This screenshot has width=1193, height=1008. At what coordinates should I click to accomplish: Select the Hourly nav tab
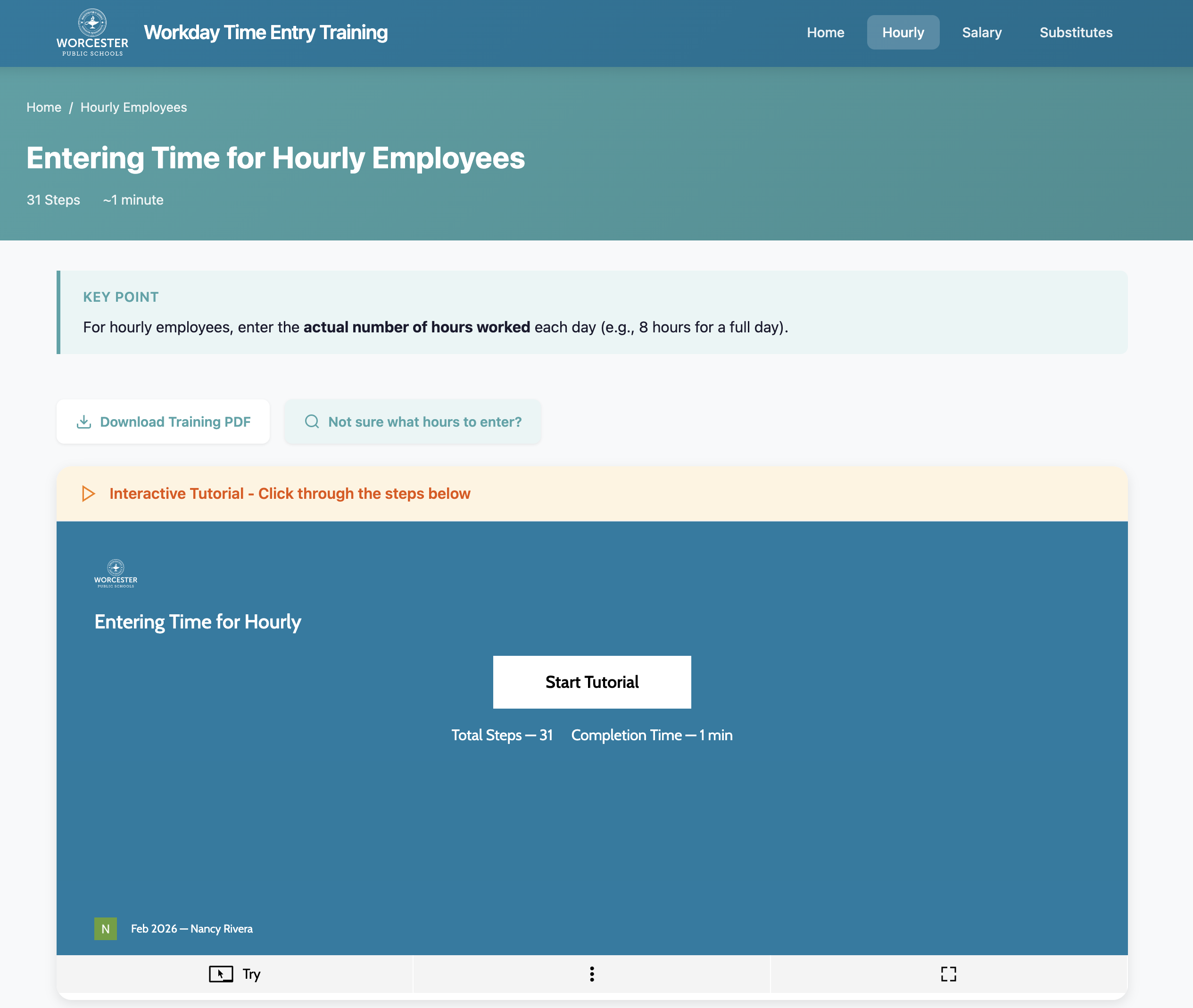[x=903, y=33]
